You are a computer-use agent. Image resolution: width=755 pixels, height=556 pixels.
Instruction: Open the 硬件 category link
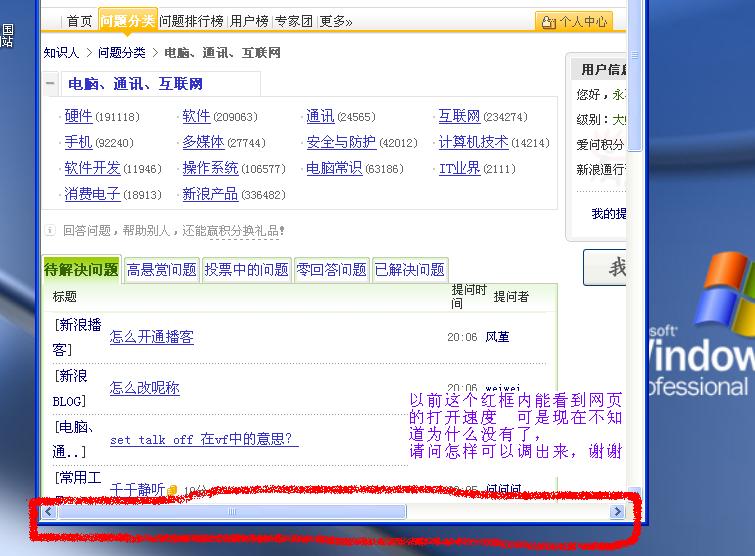tap(78, 116)
